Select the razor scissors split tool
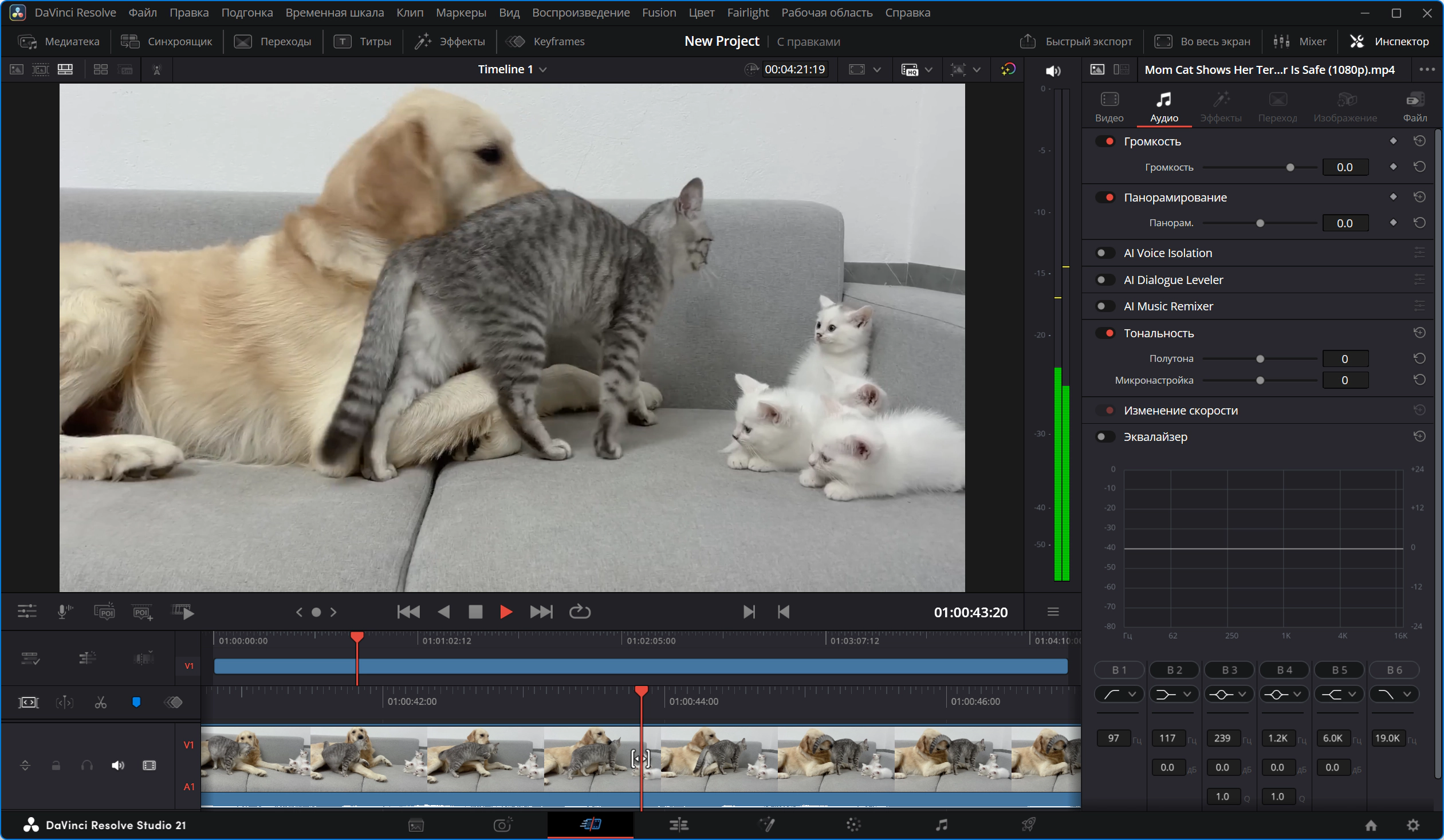 click(101, 702)
